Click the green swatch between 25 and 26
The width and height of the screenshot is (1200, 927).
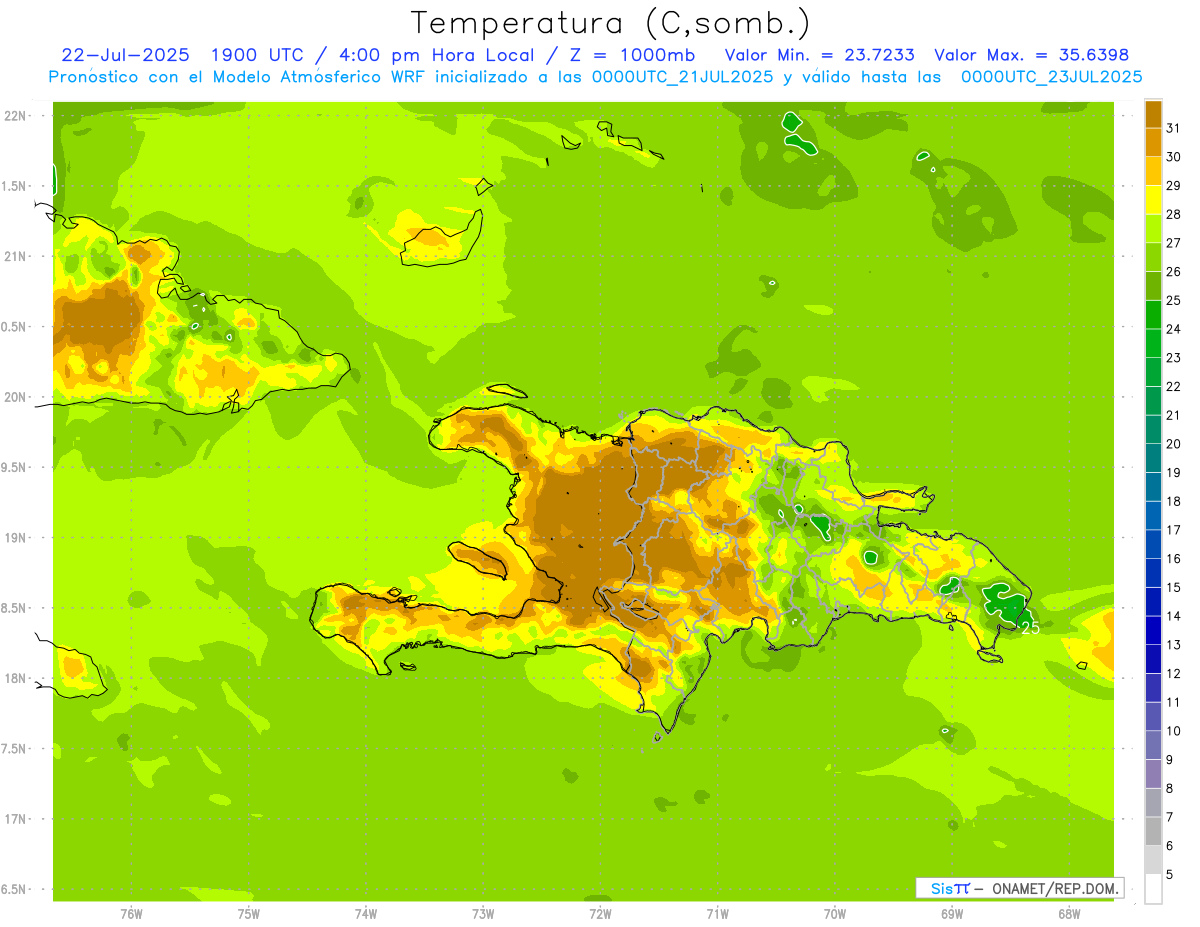pos(1154,286)
